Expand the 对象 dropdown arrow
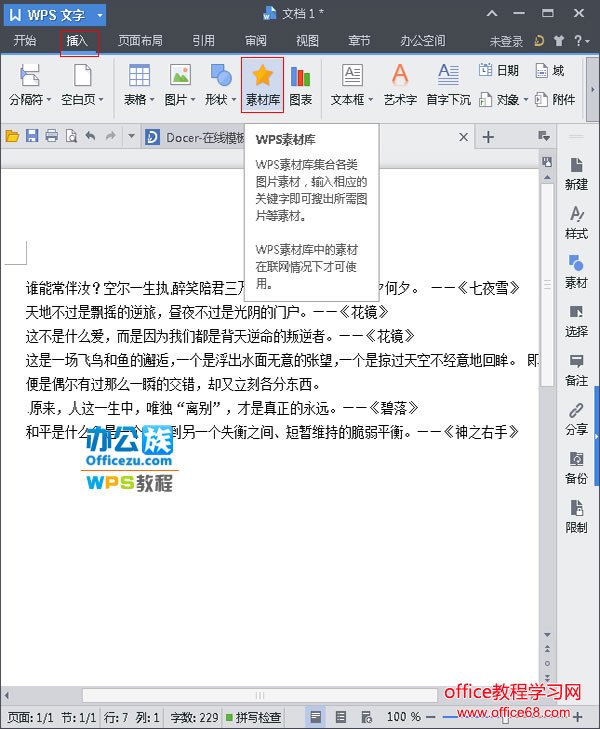Screen dimensions: 600x729 click(526, 99)
